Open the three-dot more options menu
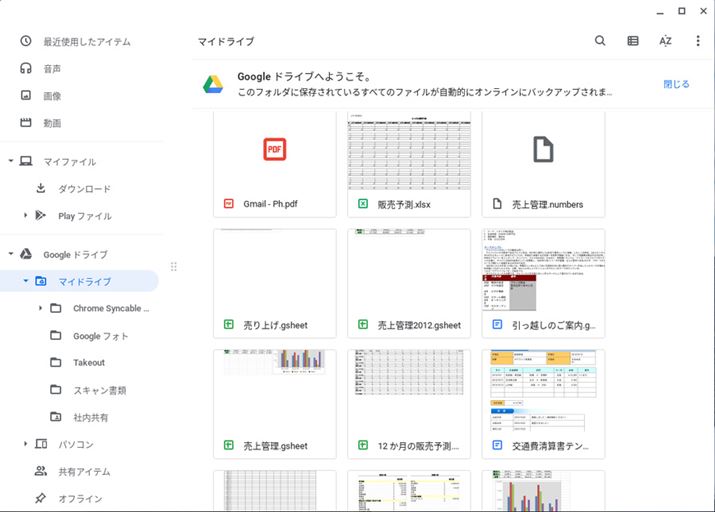Viewport: 715px width, 512px height. coord(698,41)
